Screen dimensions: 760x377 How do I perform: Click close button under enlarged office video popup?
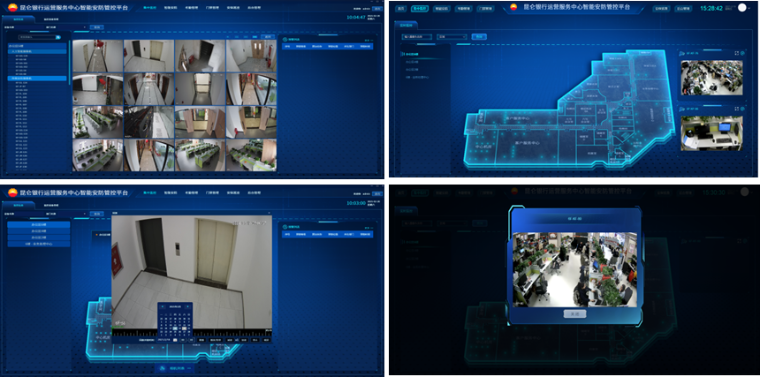coord(574,314)
